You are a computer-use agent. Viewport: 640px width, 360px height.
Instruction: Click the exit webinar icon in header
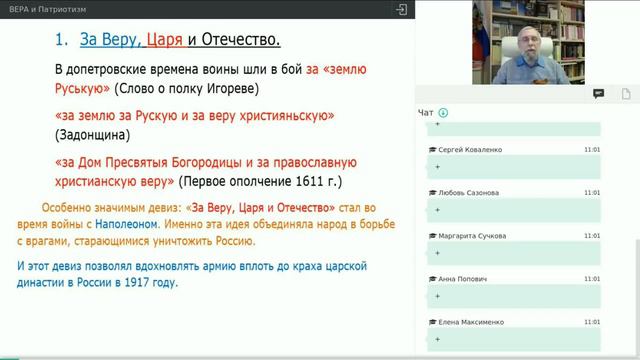click(401, 9)
